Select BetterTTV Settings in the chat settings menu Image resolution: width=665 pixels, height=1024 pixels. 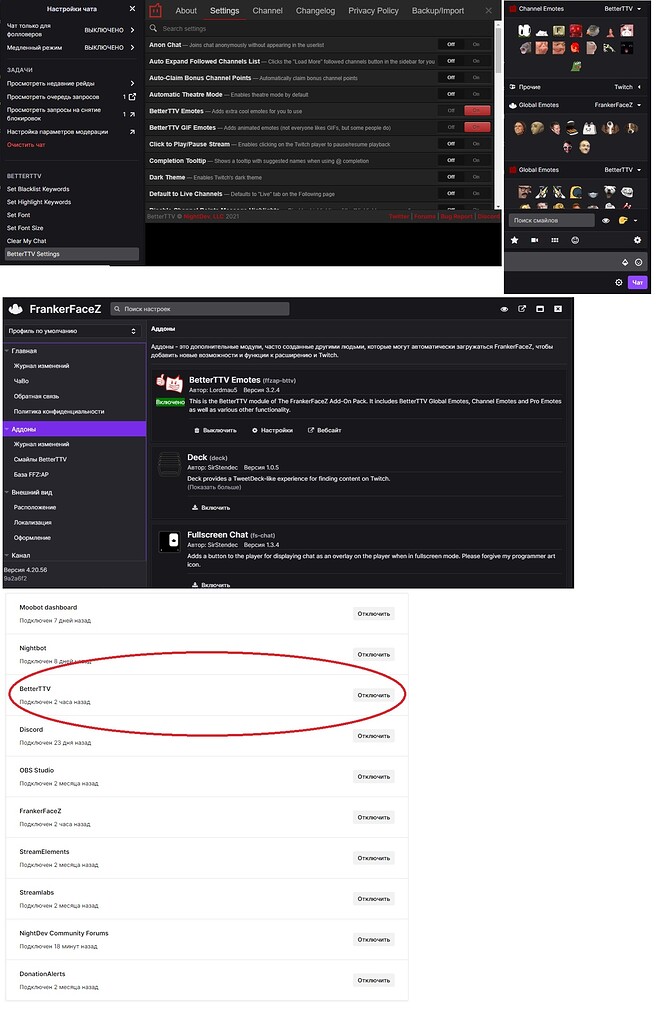click(71, 254)
